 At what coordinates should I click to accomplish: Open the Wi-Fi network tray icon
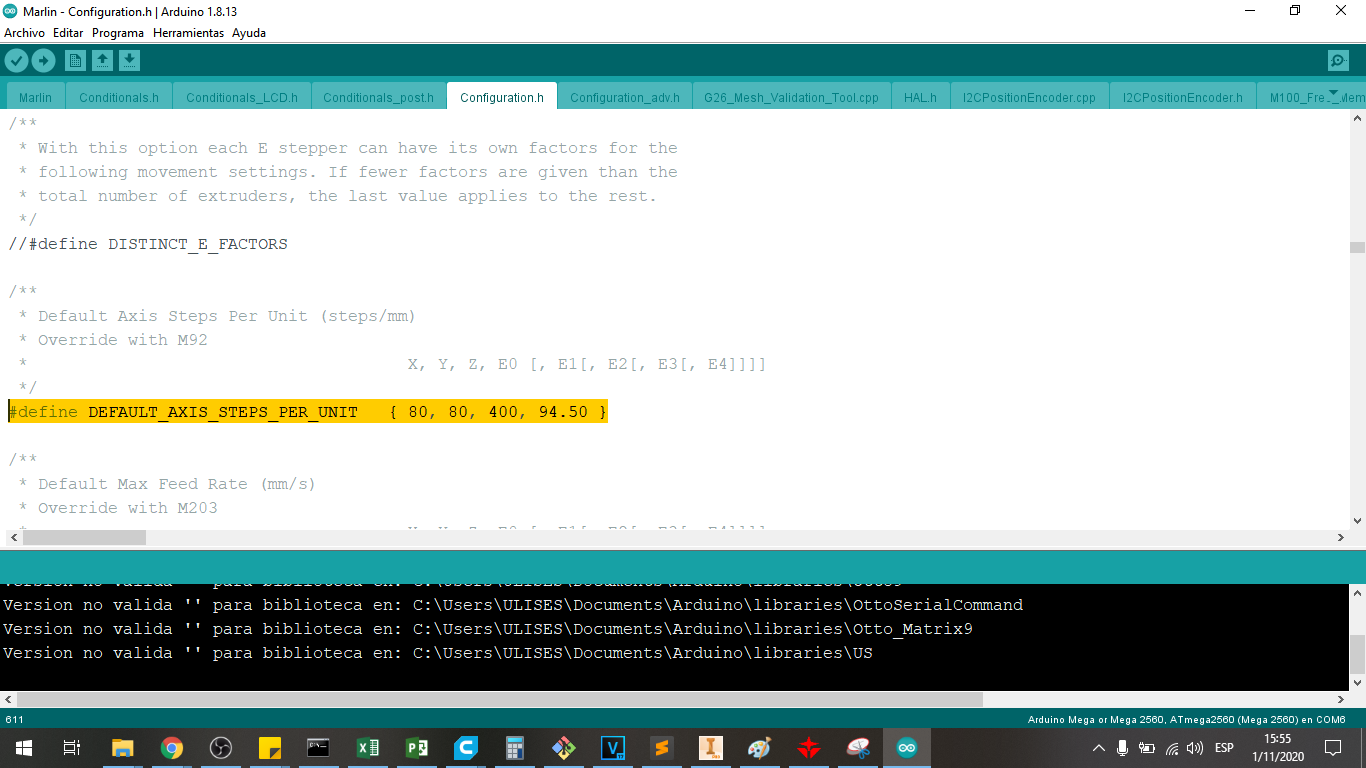click(x=1172, y=748)
